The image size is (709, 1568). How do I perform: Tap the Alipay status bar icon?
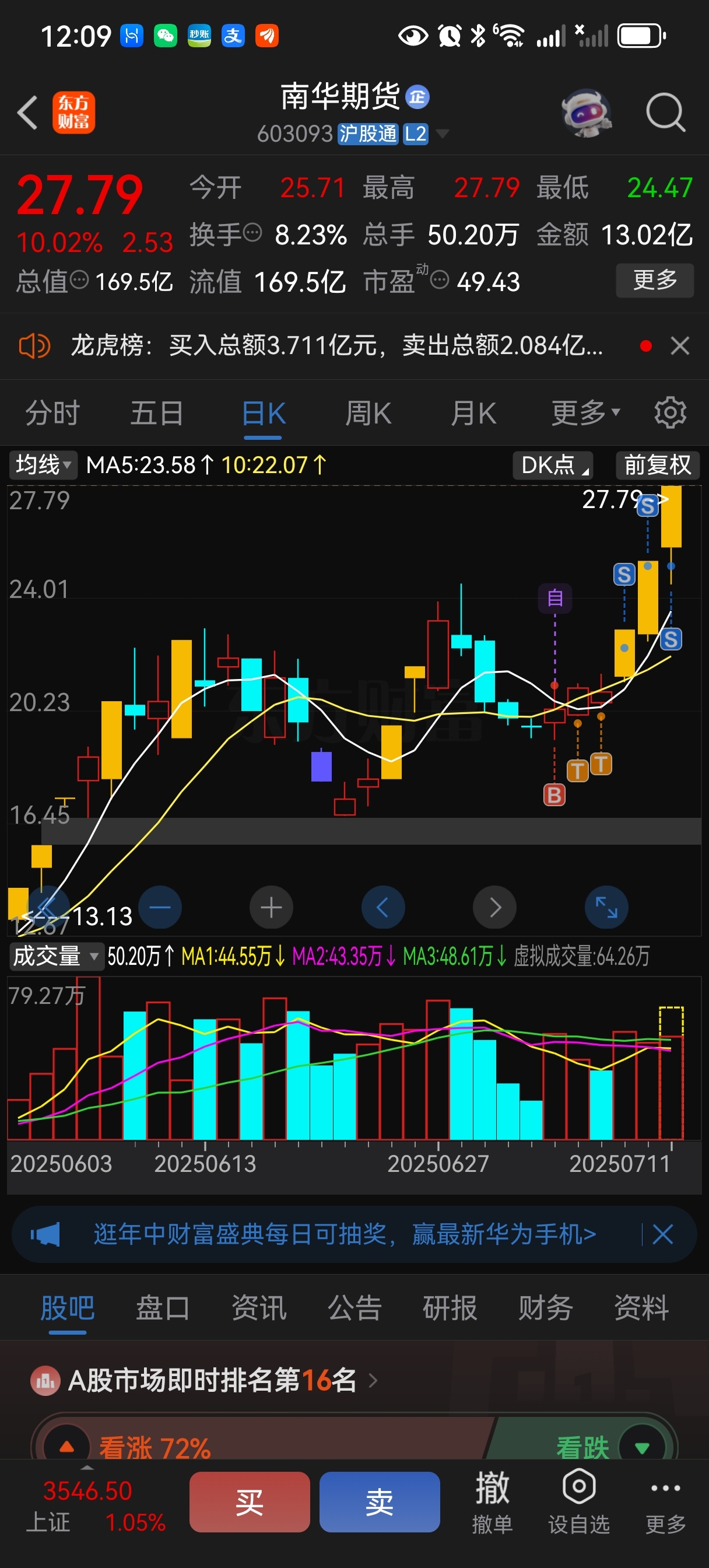tap(233, 36)
